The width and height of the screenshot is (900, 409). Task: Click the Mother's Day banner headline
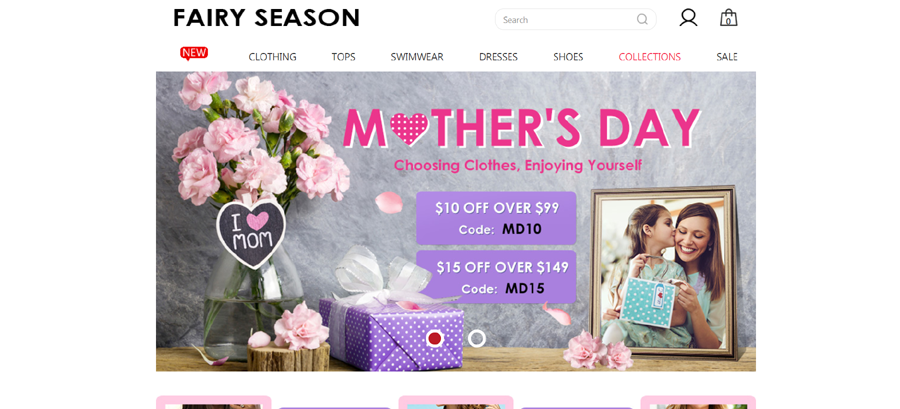(521, 127)
